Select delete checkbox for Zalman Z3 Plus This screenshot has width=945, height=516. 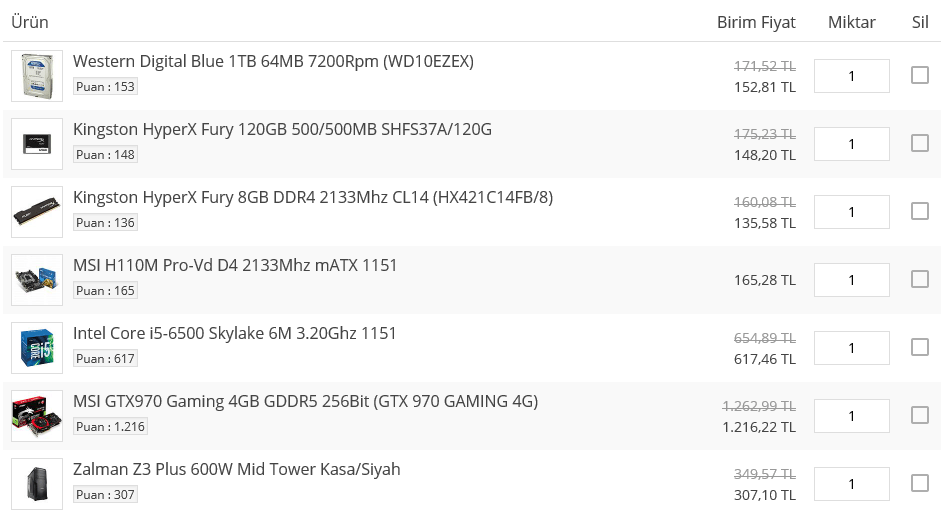point(920,483)
